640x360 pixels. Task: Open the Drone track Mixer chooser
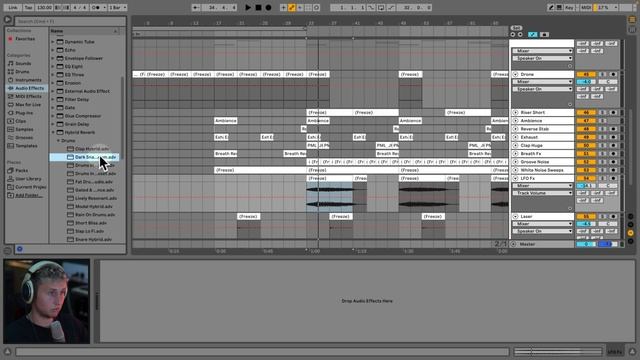point(542,82)
